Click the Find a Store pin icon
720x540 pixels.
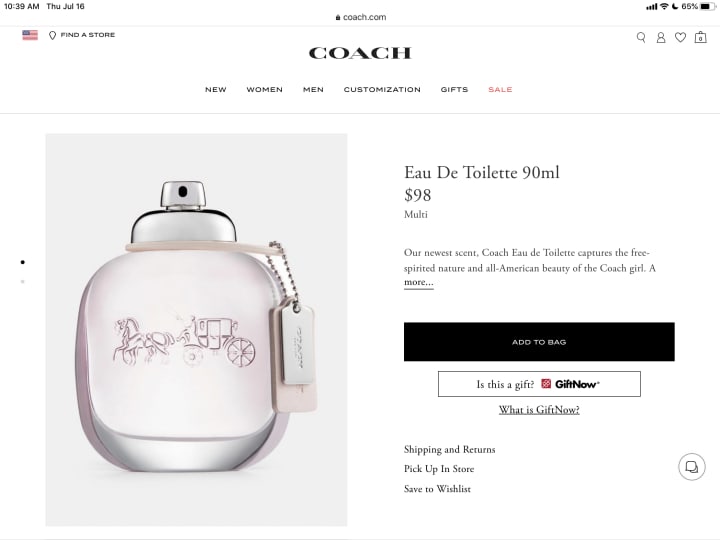(x=52, y=35)
